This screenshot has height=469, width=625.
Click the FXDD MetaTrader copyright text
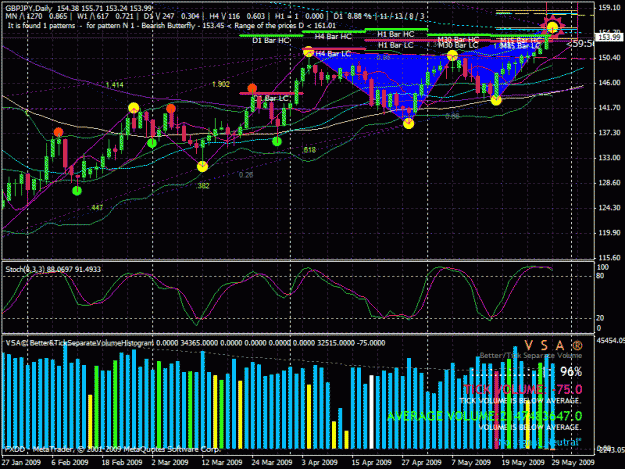(112, 449)
